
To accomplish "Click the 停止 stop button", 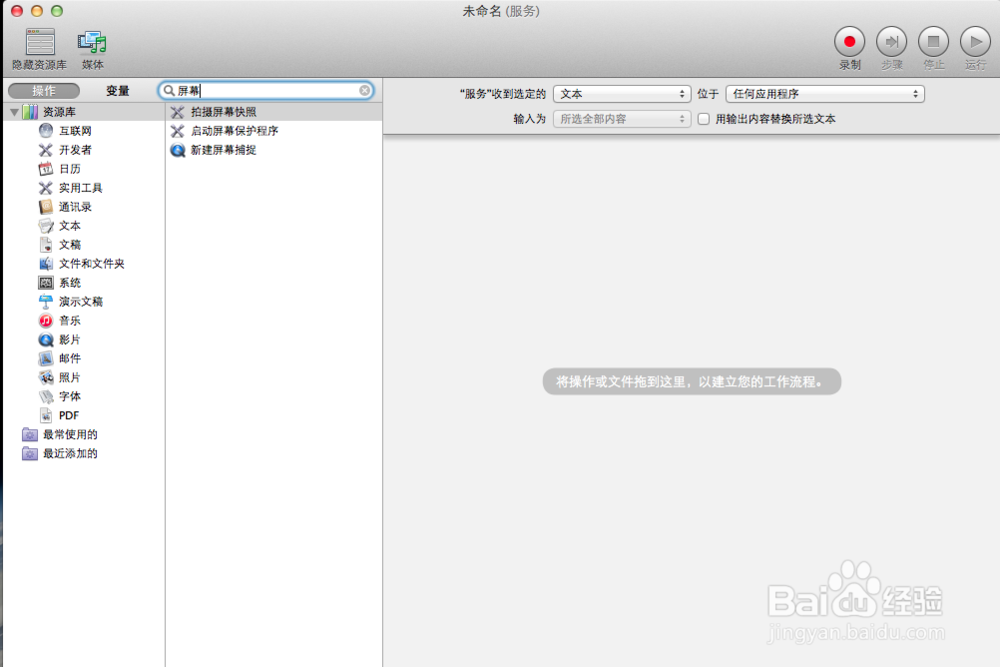I will pyautogui.click(x=933, y=42).
